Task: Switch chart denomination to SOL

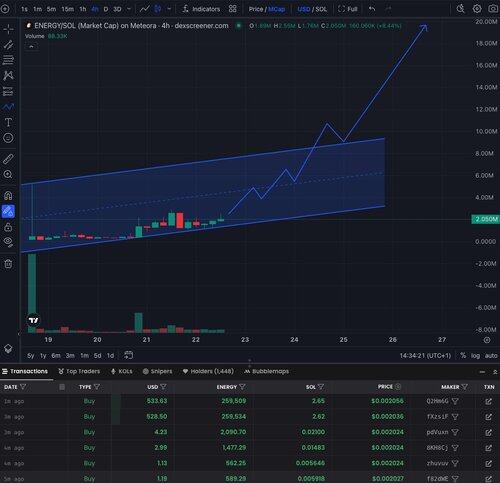Action: click(321, 9)
